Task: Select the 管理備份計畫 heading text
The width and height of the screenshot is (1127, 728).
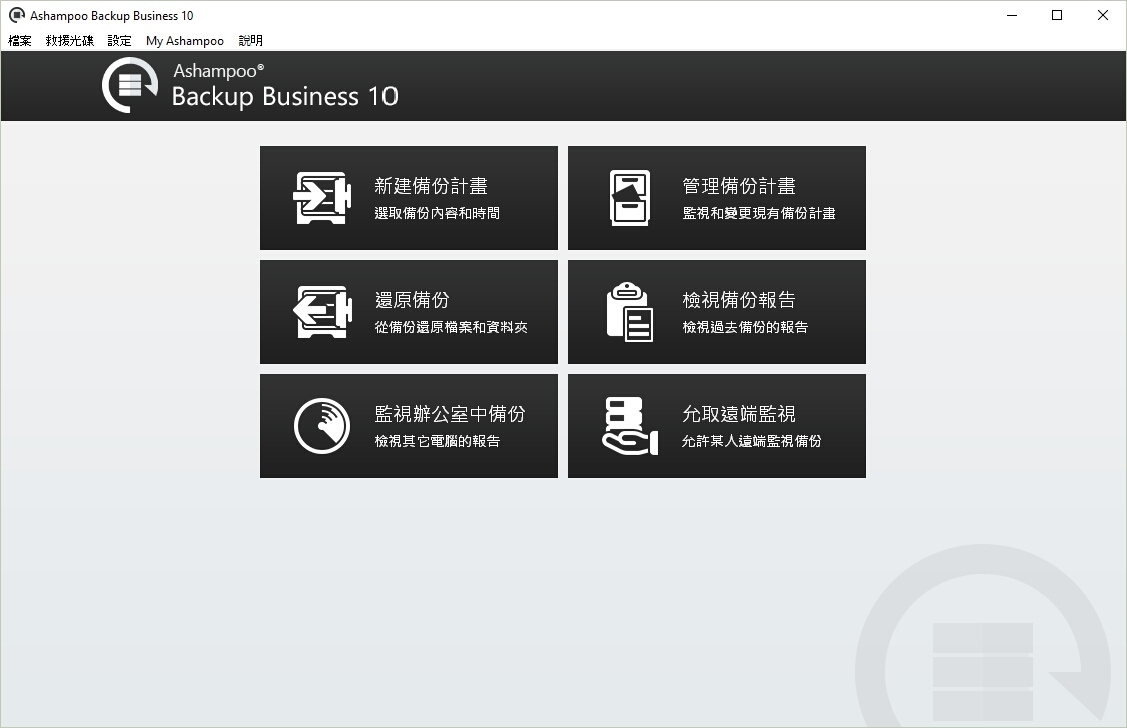Action: [739, 186]
